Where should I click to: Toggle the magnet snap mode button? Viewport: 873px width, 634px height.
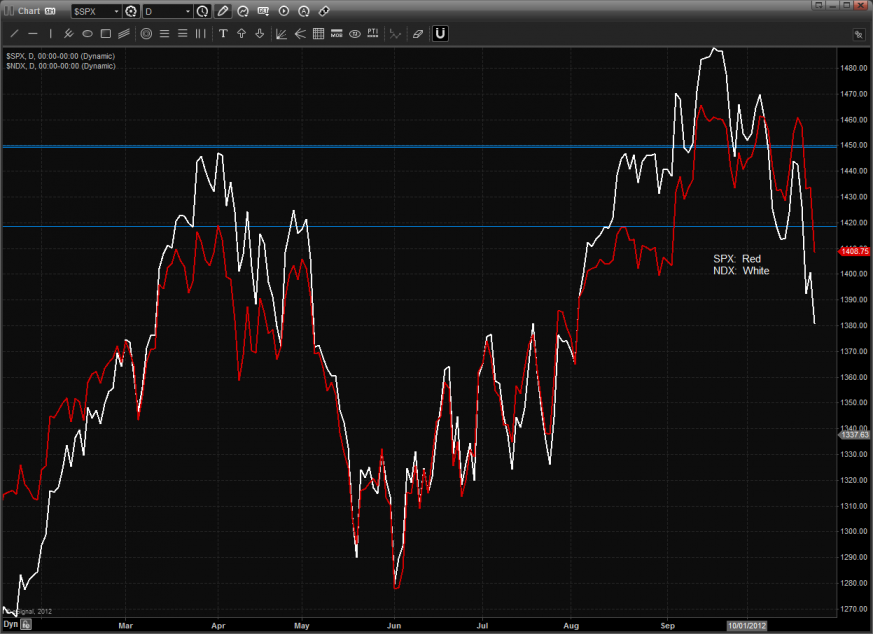pos(440,33)
